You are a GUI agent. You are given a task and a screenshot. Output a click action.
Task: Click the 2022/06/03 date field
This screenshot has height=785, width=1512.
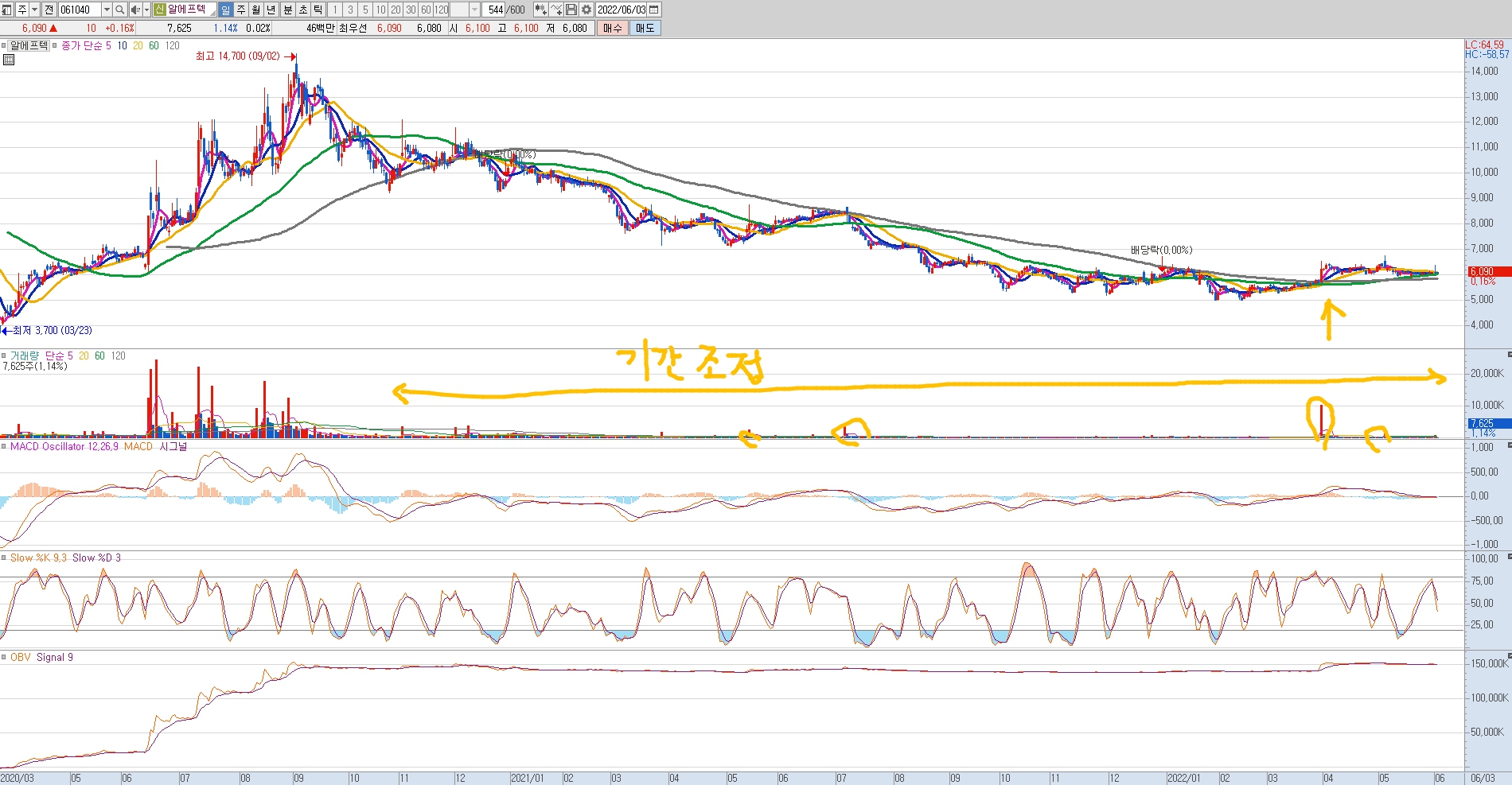pyautogui.click(x=622, y=10)
